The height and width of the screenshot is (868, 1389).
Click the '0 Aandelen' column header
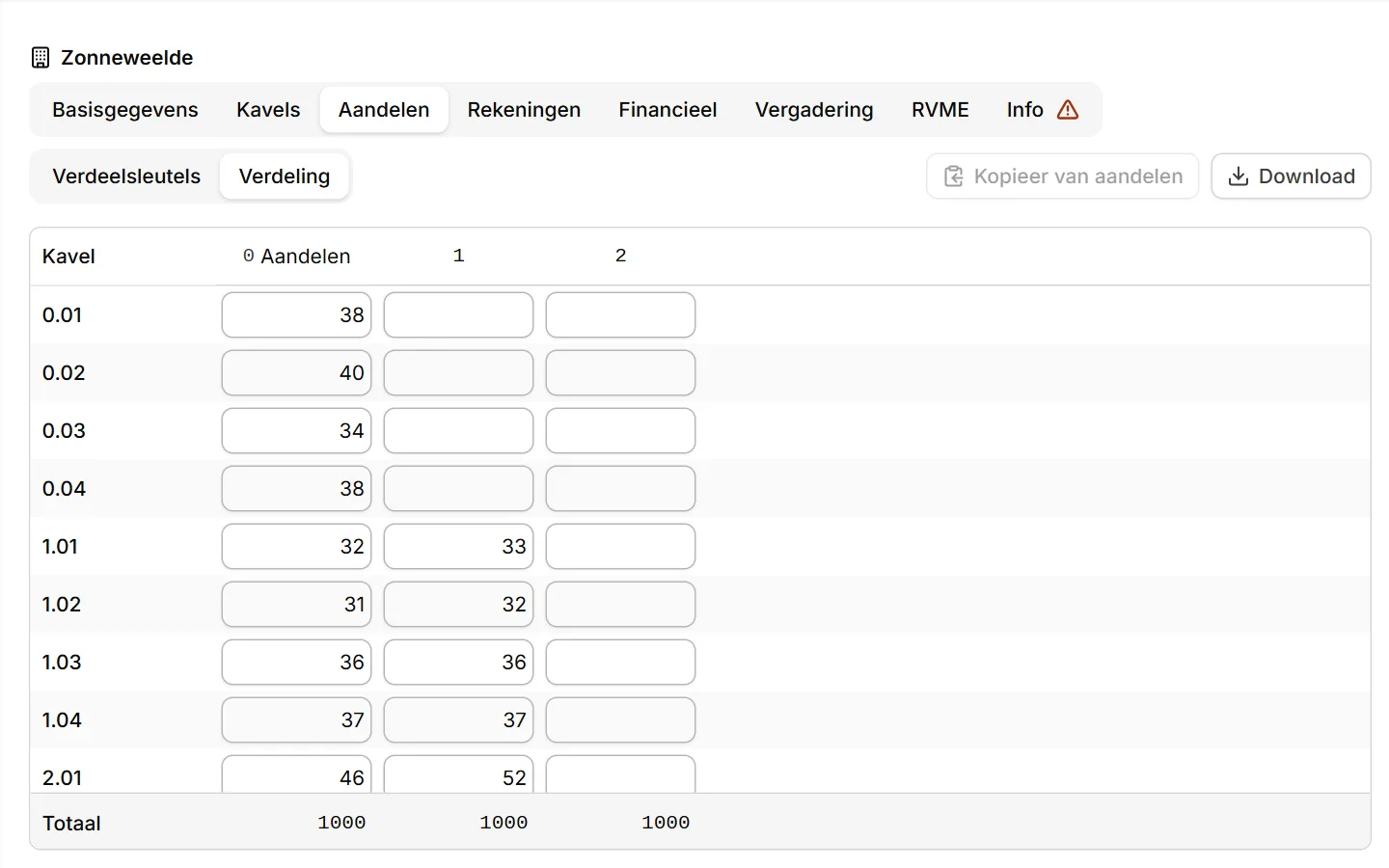[296, 257]
